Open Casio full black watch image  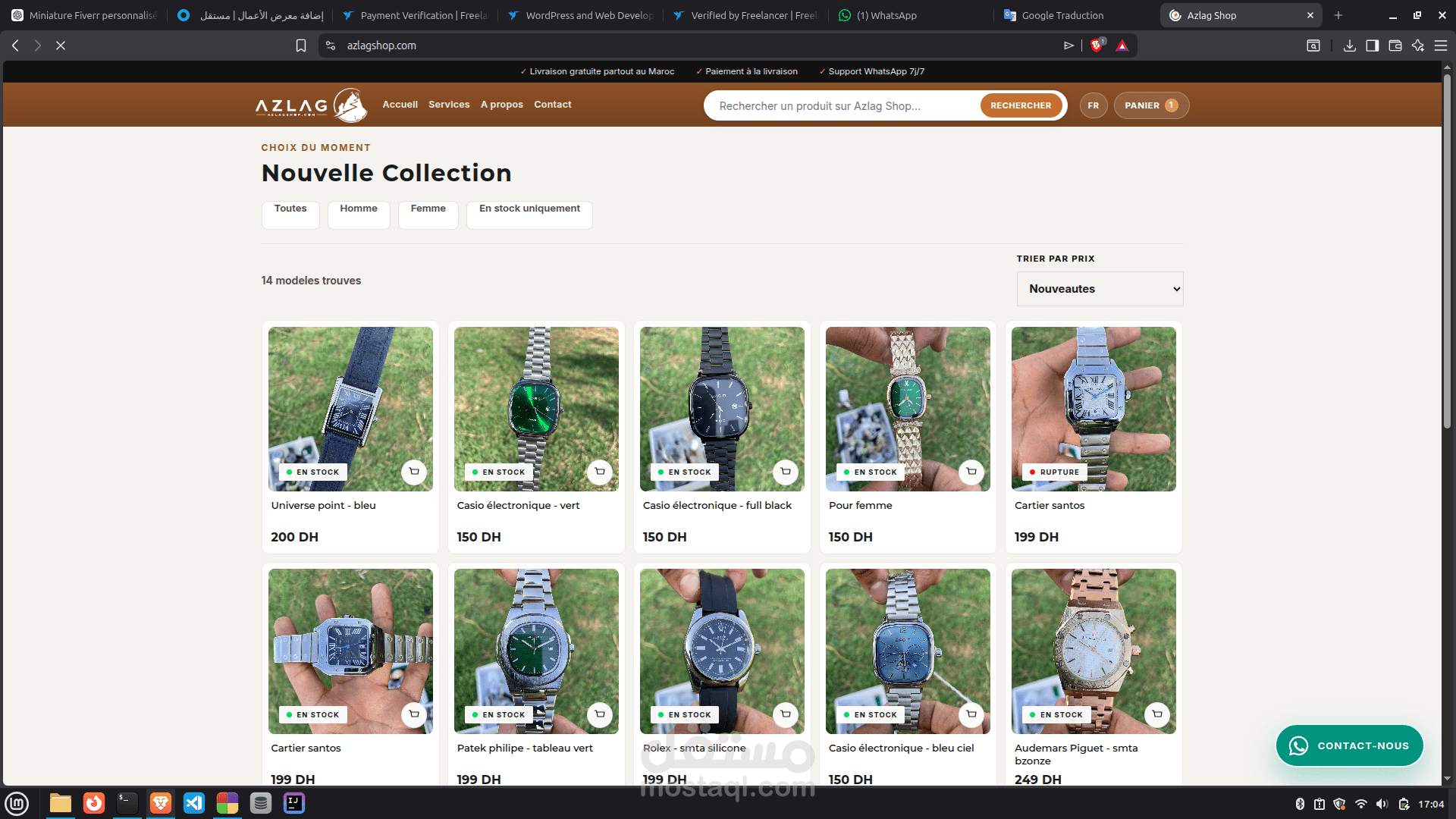pyautogui.click(x=722, y=409)
